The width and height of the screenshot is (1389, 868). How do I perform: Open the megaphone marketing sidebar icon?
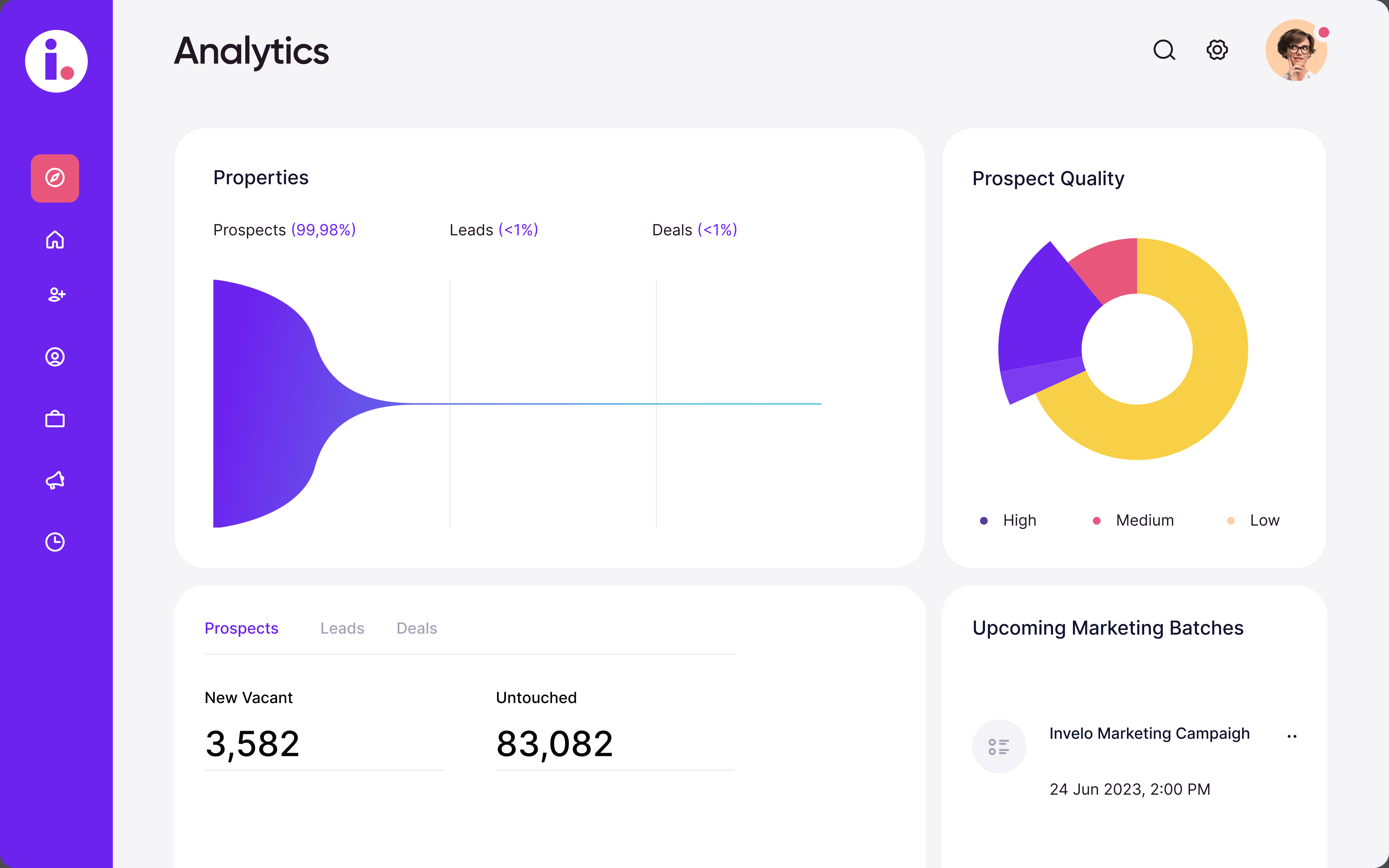(x=55, y=480)
